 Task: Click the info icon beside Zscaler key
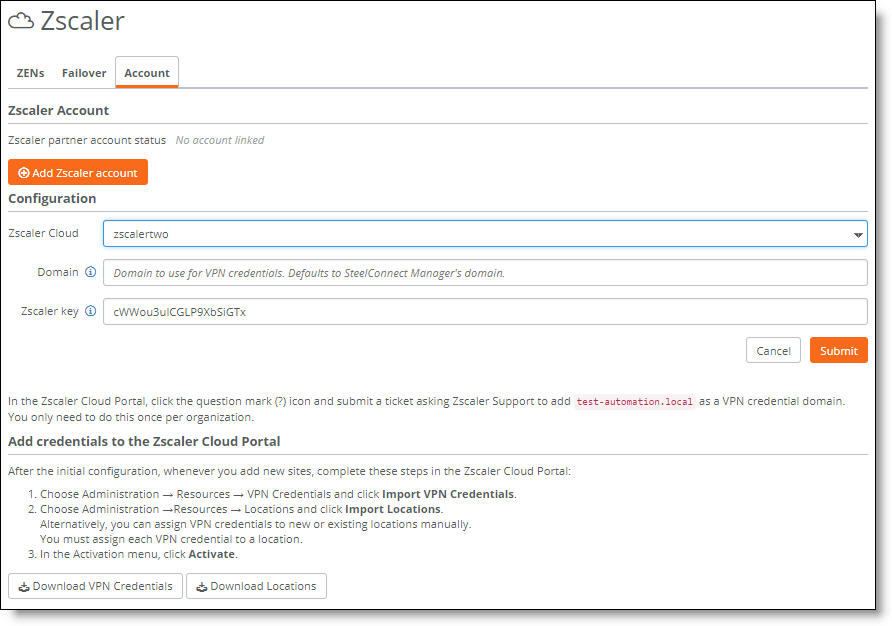[x=90, y=311]
